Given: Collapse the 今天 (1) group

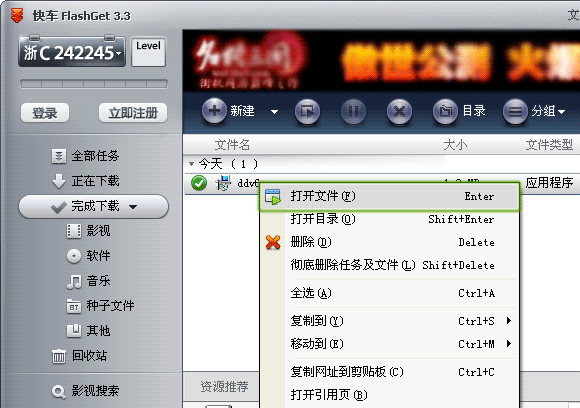Looking at the screenshot, I should [192, 163].
